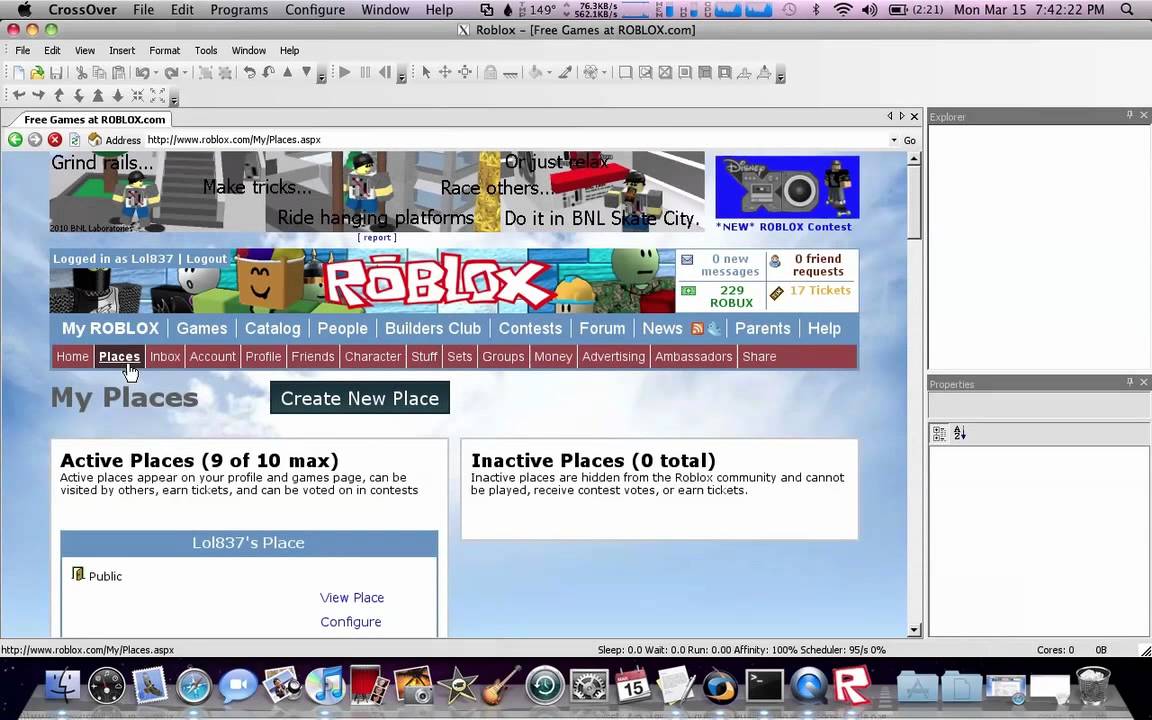Open Spotlight search in menu bar
The image size is (1152, 720).
click(x=1127, y=10)
